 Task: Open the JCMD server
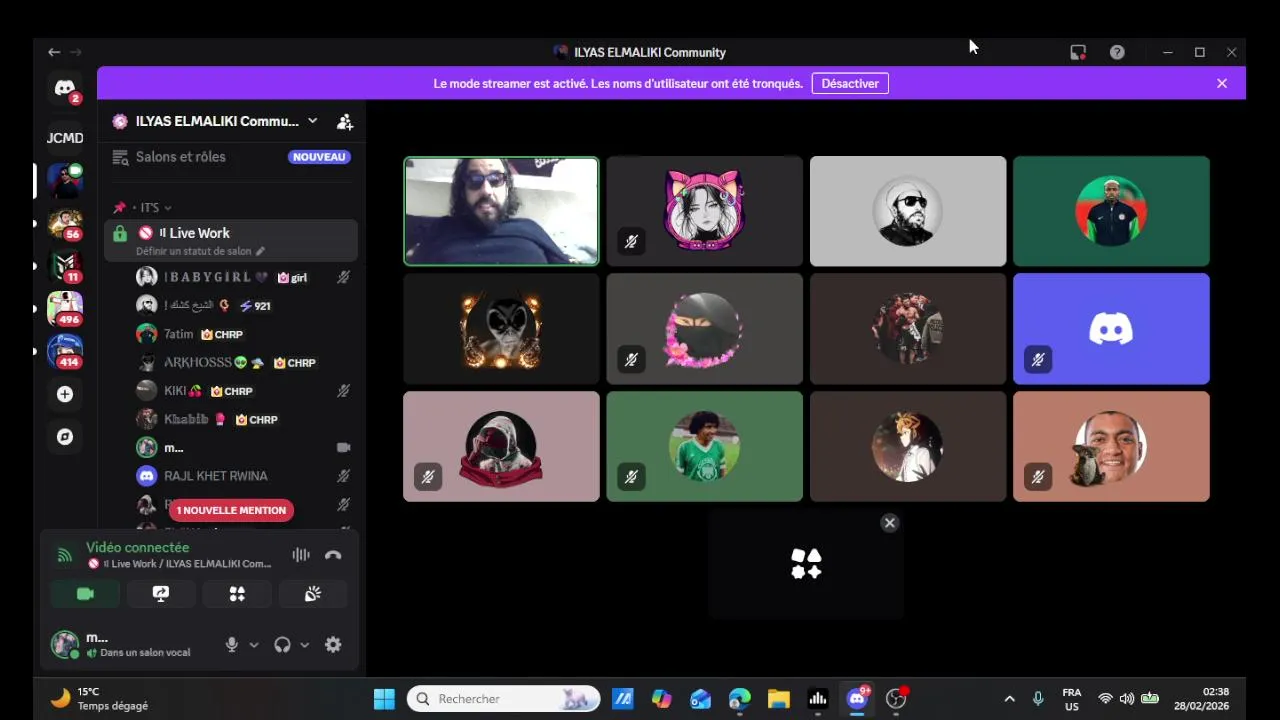[x=65, y=138]
